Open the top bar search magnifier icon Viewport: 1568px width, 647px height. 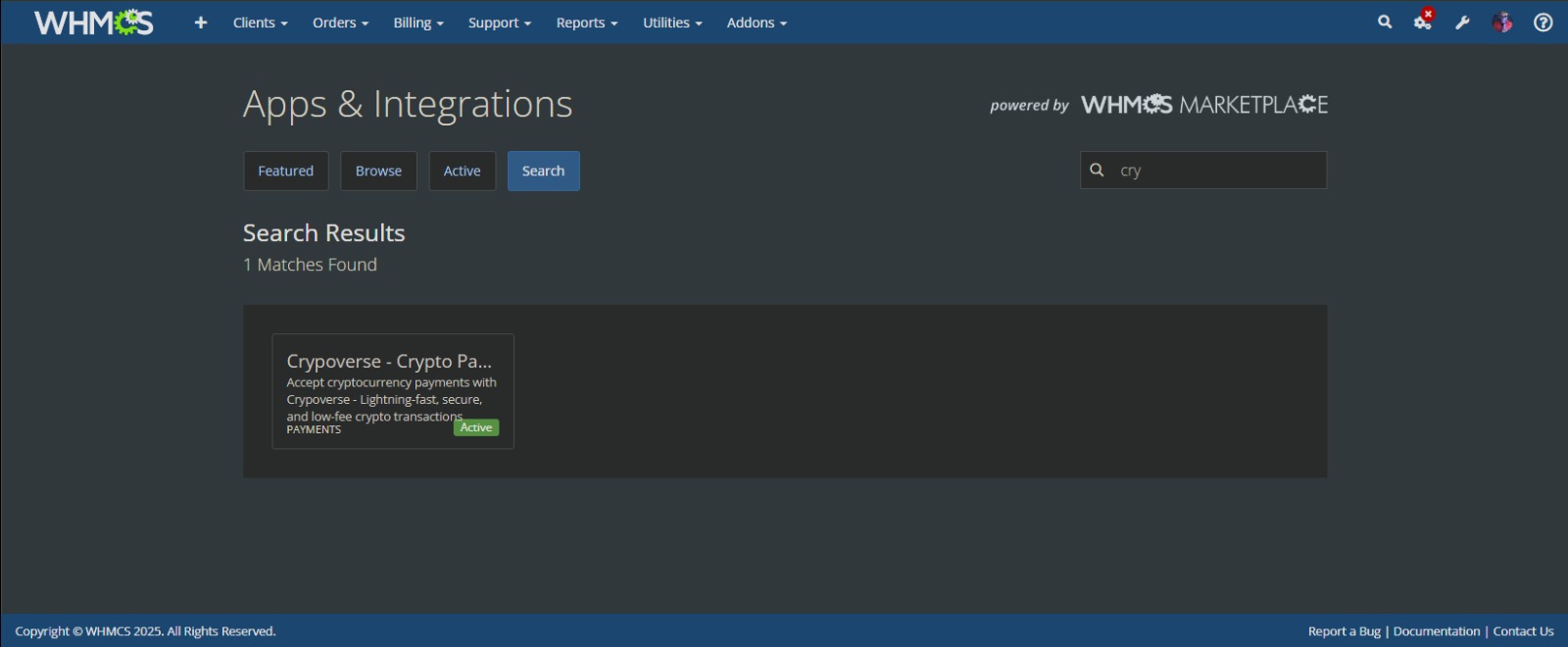coord(1385,22)
